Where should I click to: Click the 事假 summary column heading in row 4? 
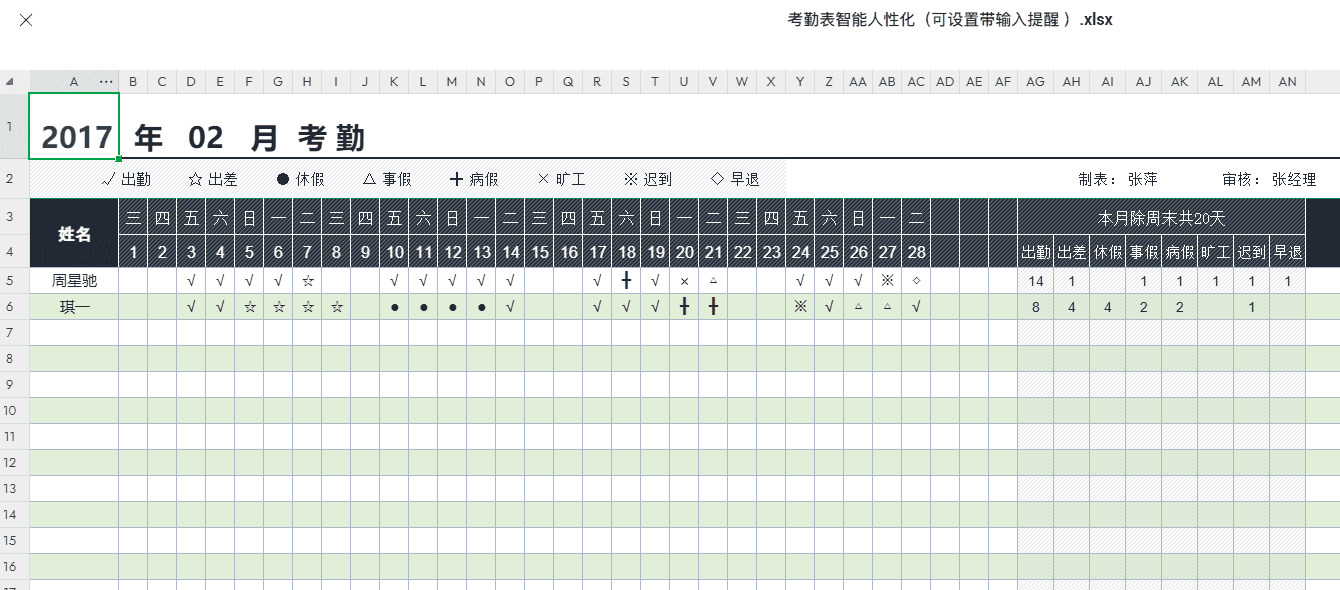pyautogui.click(x=1144, y=252)
